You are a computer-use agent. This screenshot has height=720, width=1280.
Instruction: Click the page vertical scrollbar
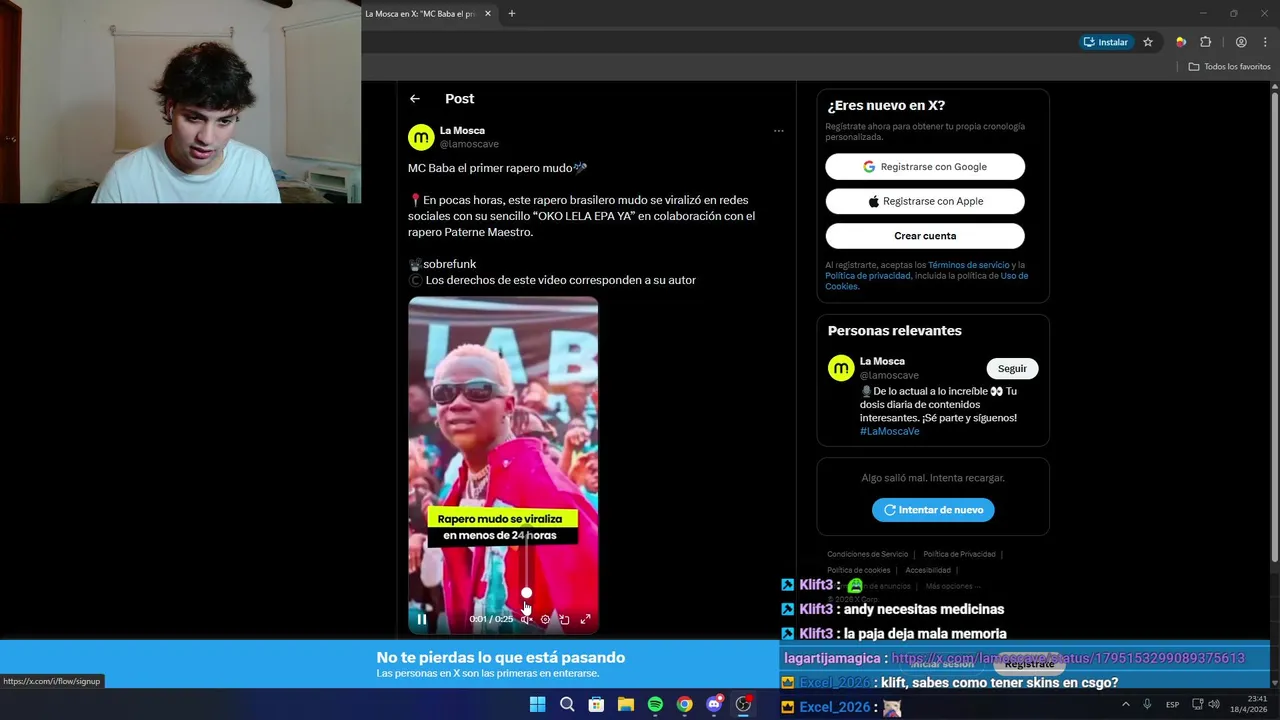pyautogui.click(x=1274, y=325)
